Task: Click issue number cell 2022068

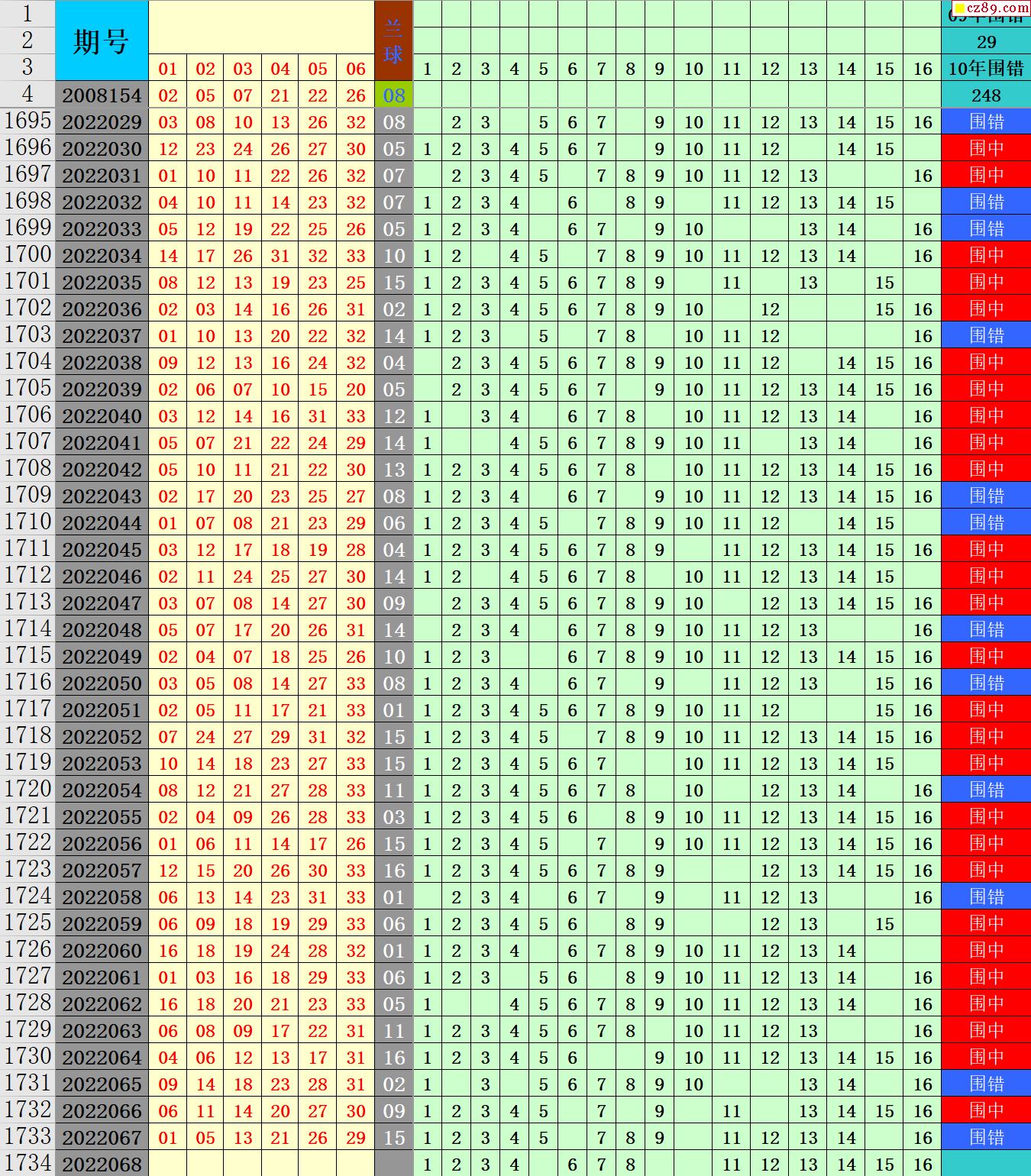Action: coord(102,1164)
